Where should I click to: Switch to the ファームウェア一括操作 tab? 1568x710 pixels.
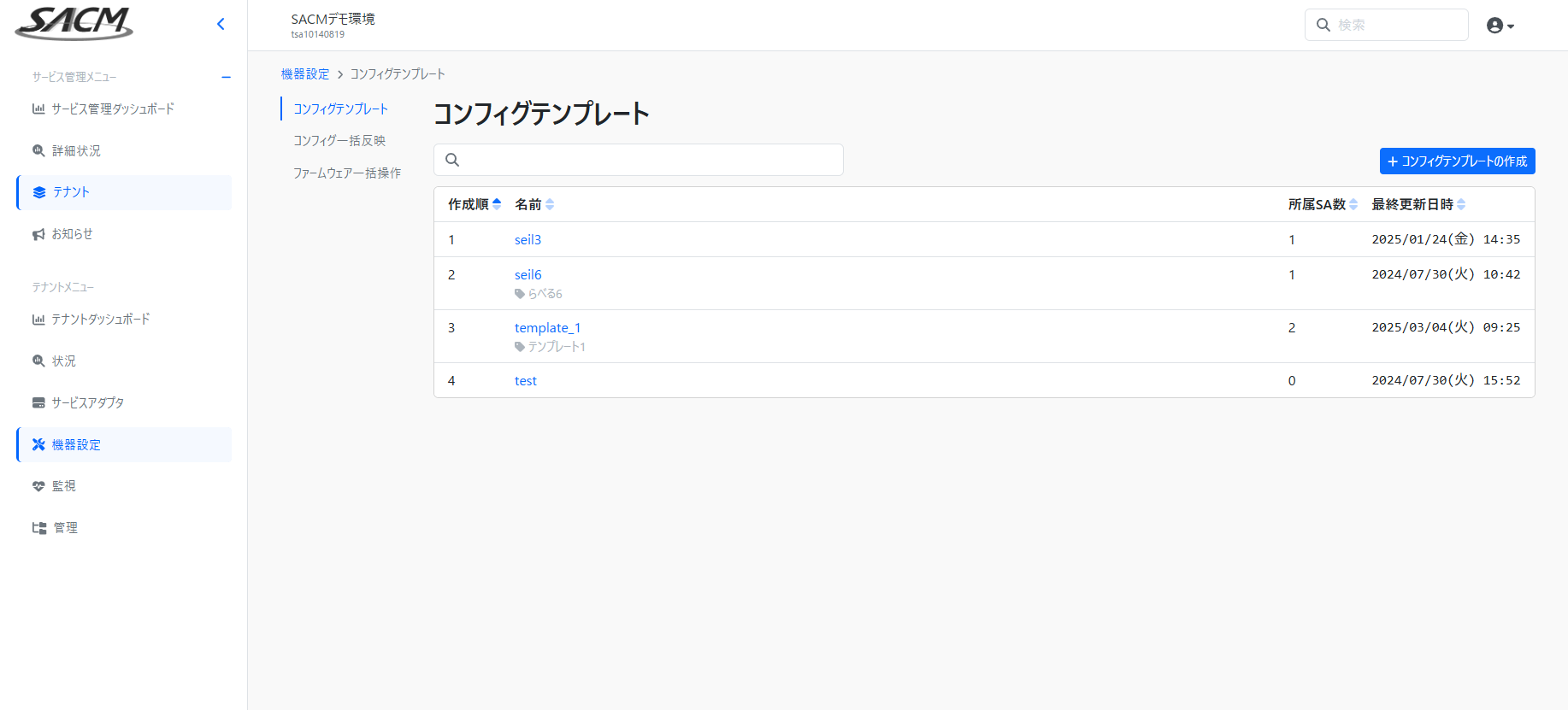pyautogui.click(x=346, y=173)
